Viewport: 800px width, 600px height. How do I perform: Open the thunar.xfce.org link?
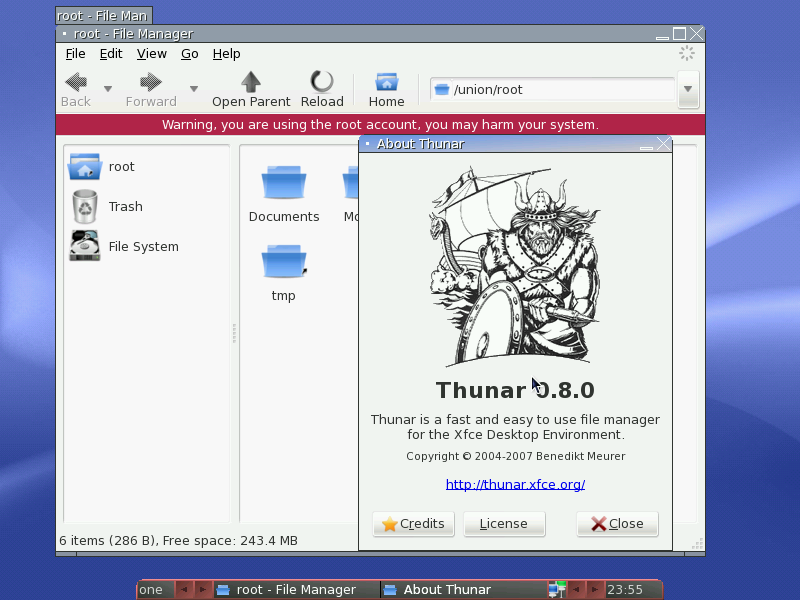(x=515, y=484)
